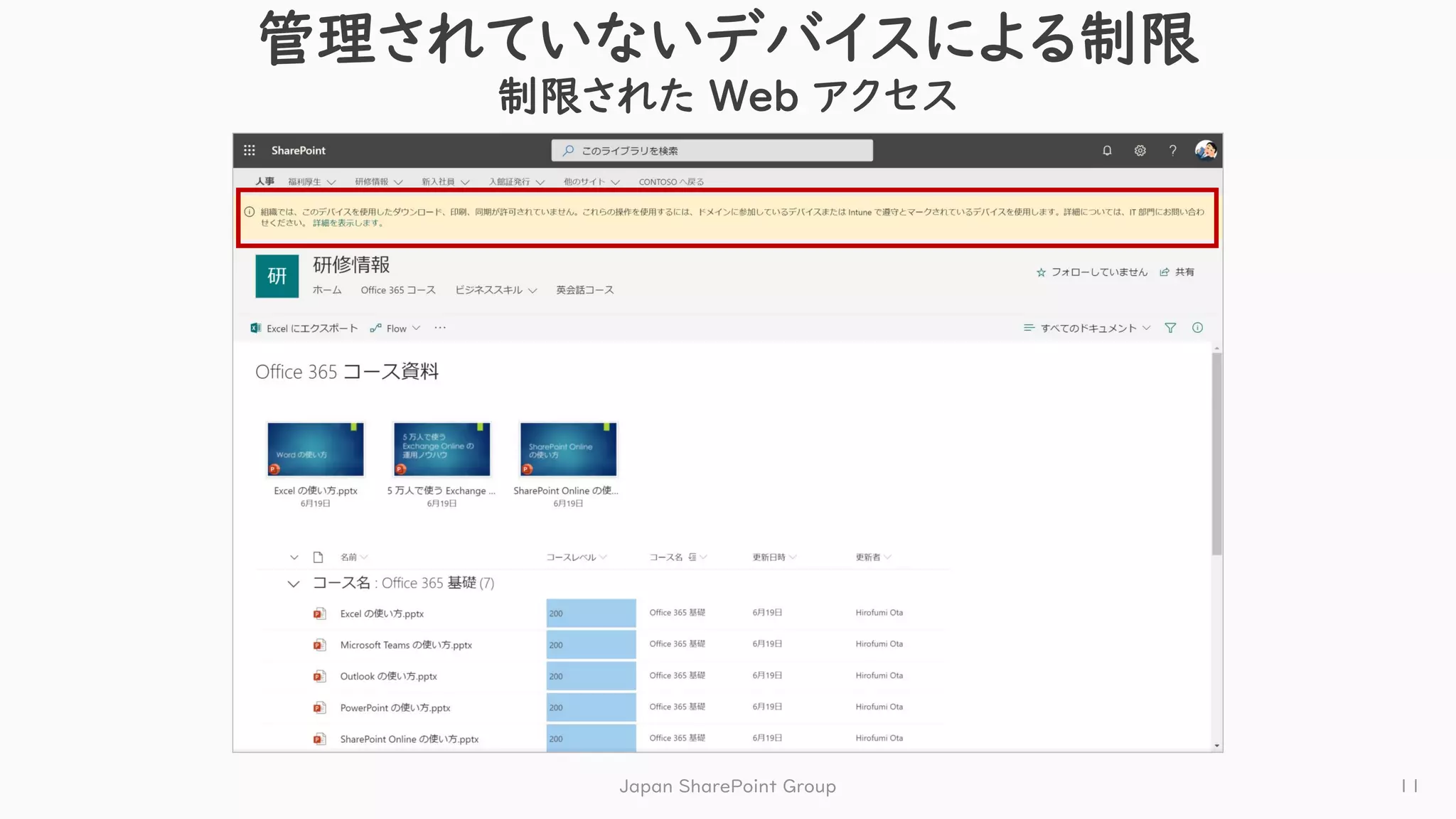Click the vertical scrollbar thumb
Image resolution: width=1456 pixels, height=819 pixels.
click(1217, 455)
